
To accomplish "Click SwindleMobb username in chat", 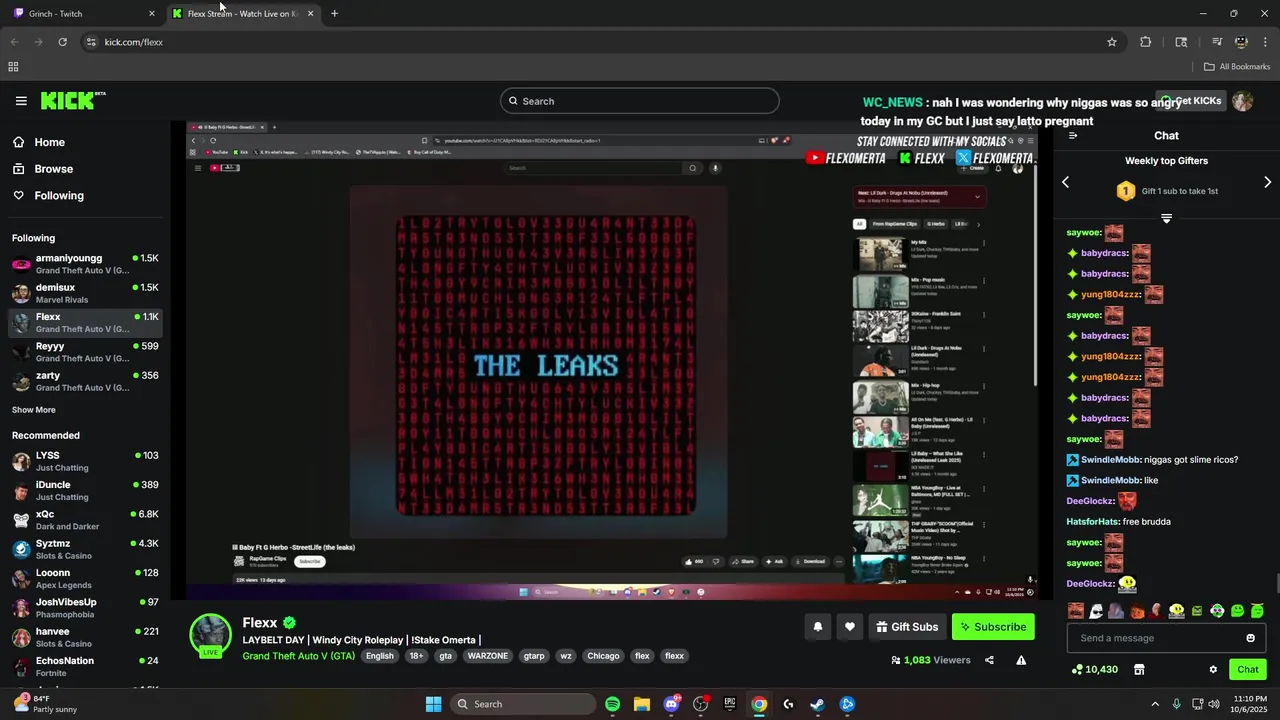I will [1111, 460].
